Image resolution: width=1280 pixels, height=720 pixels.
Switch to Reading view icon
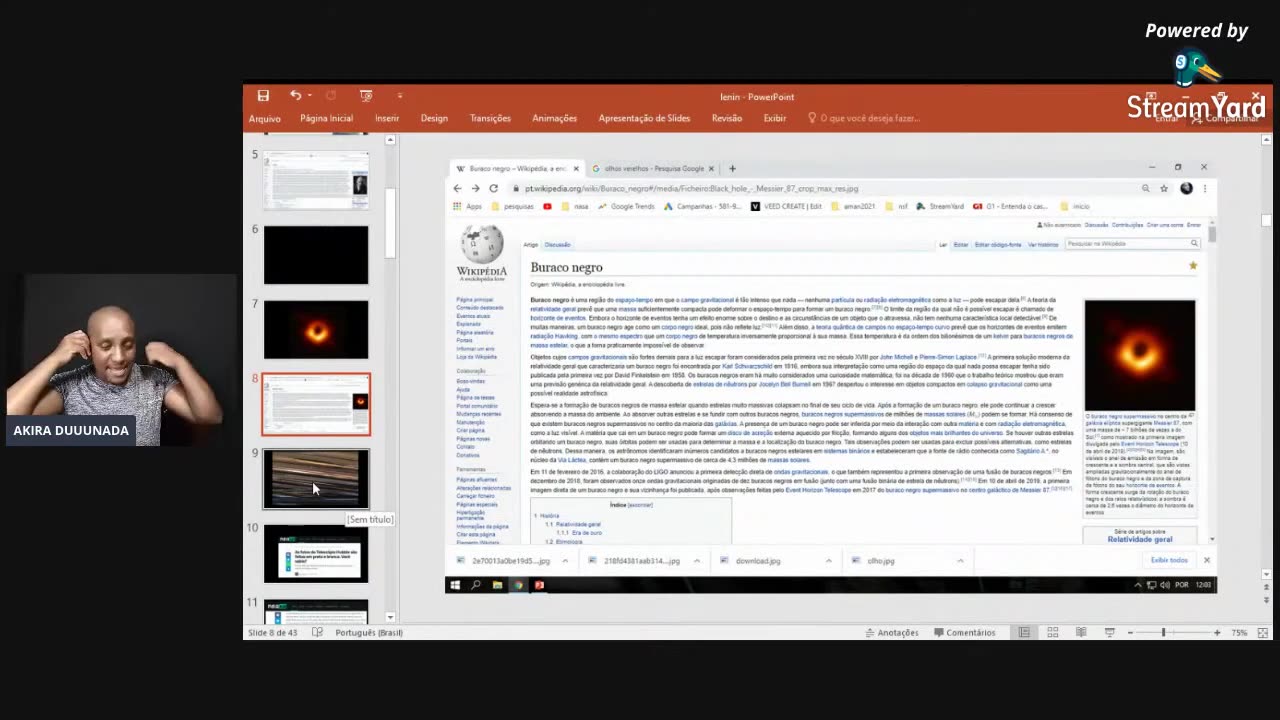point(1081,632)
